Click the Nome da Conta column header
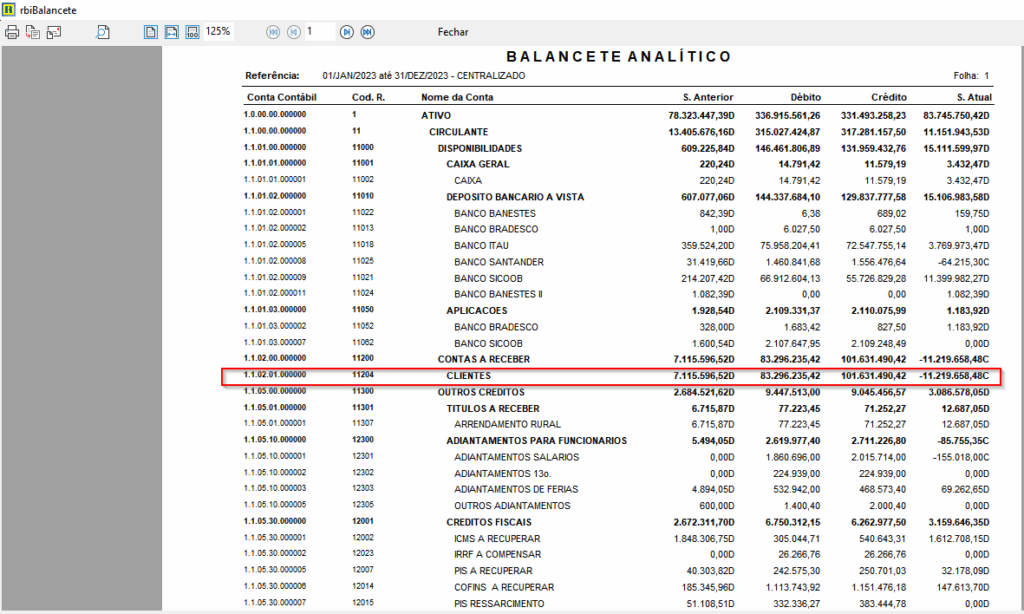The height and width of the screenshot is (614, 1024). coord(457,98)
